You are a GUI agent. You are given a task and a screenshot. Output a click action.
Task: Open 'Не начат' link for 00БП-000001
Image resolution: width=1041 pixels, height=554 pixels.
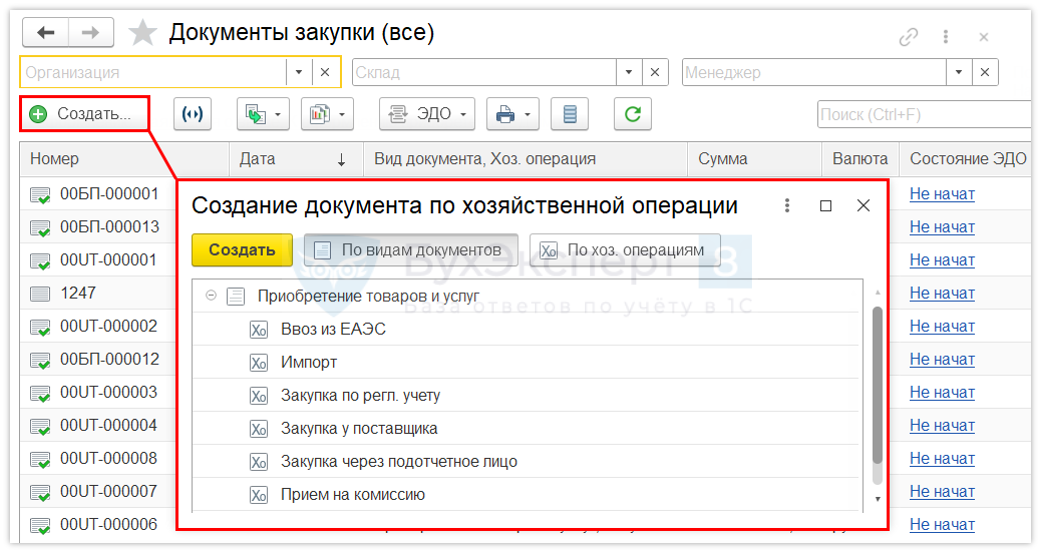click(x=941, y=194)
